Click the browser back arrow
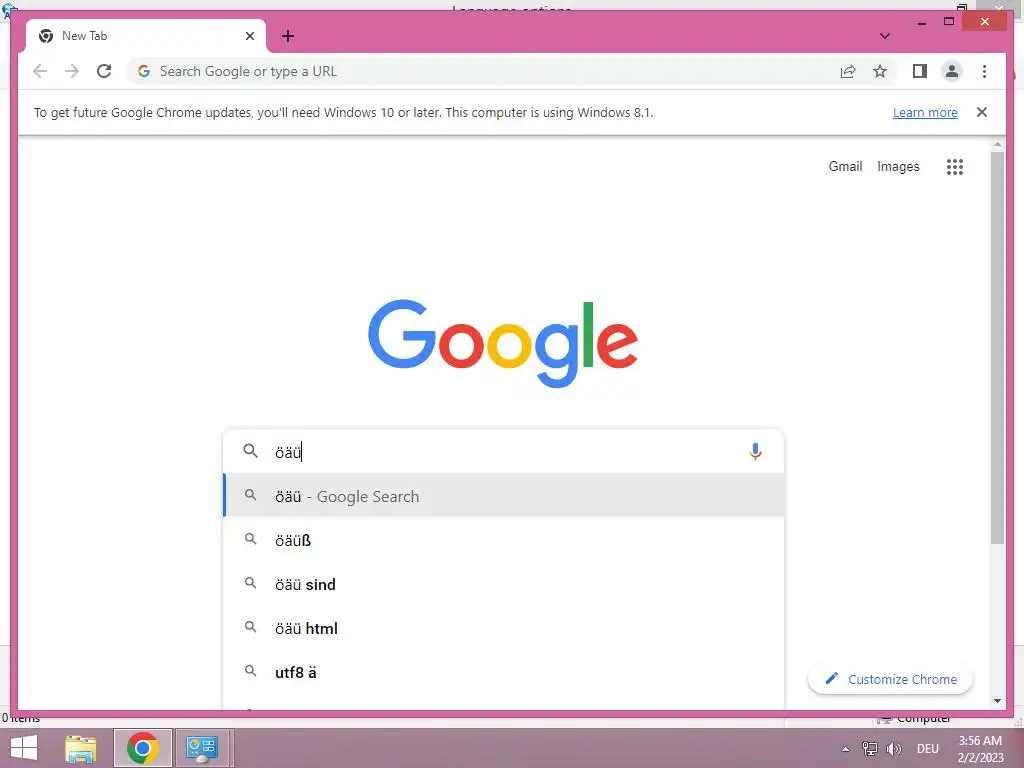 (x=40, y=71)
